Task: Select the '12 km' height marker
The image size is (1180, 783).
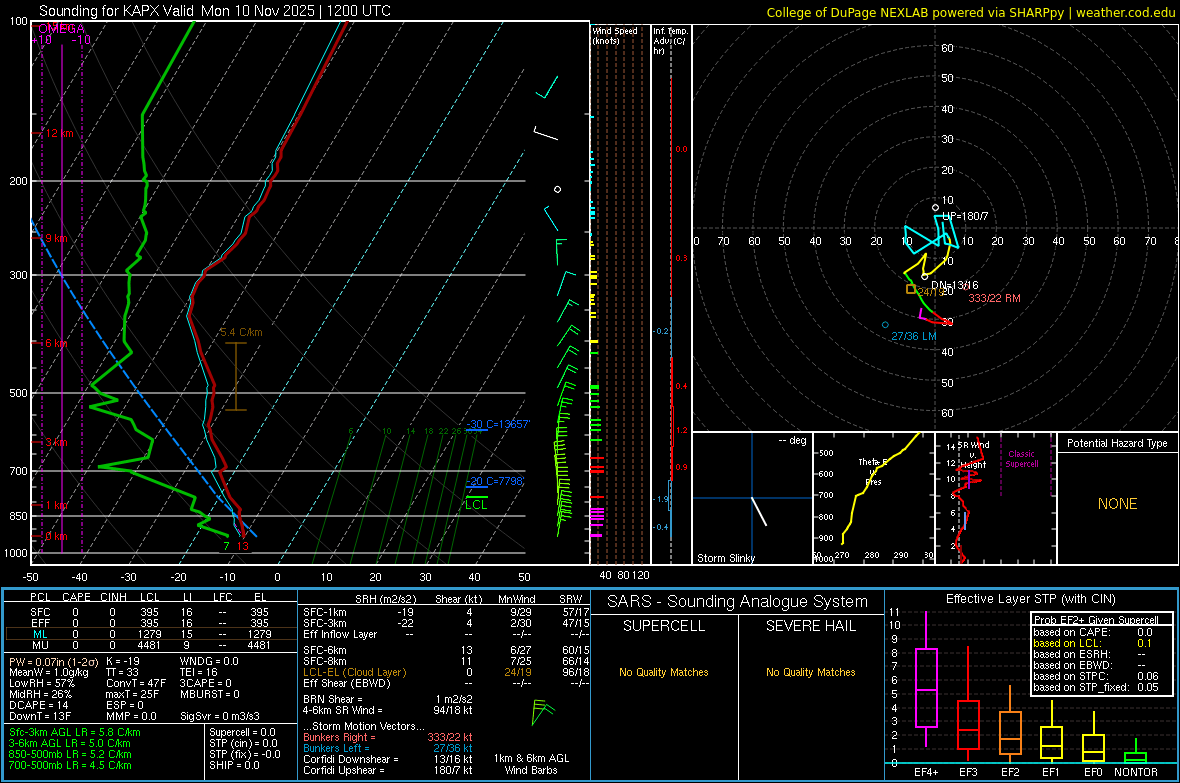Action: click(59, 133)
